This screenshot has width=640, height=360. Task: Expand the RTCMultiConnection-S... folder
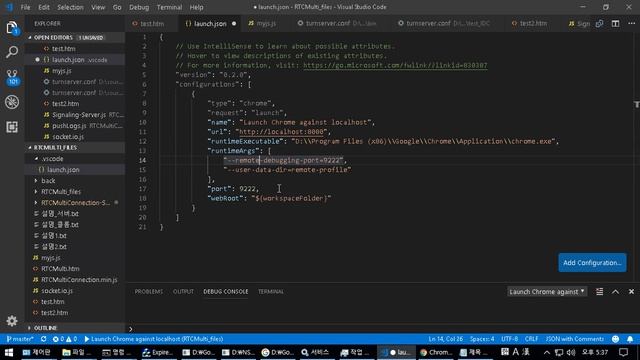75,202
